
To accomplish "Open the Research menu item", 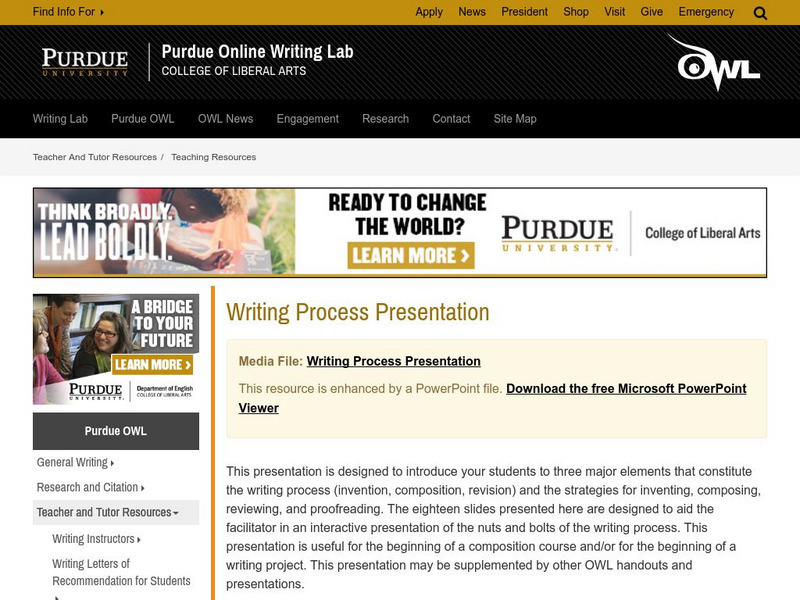I will click(x=386, y=119).
